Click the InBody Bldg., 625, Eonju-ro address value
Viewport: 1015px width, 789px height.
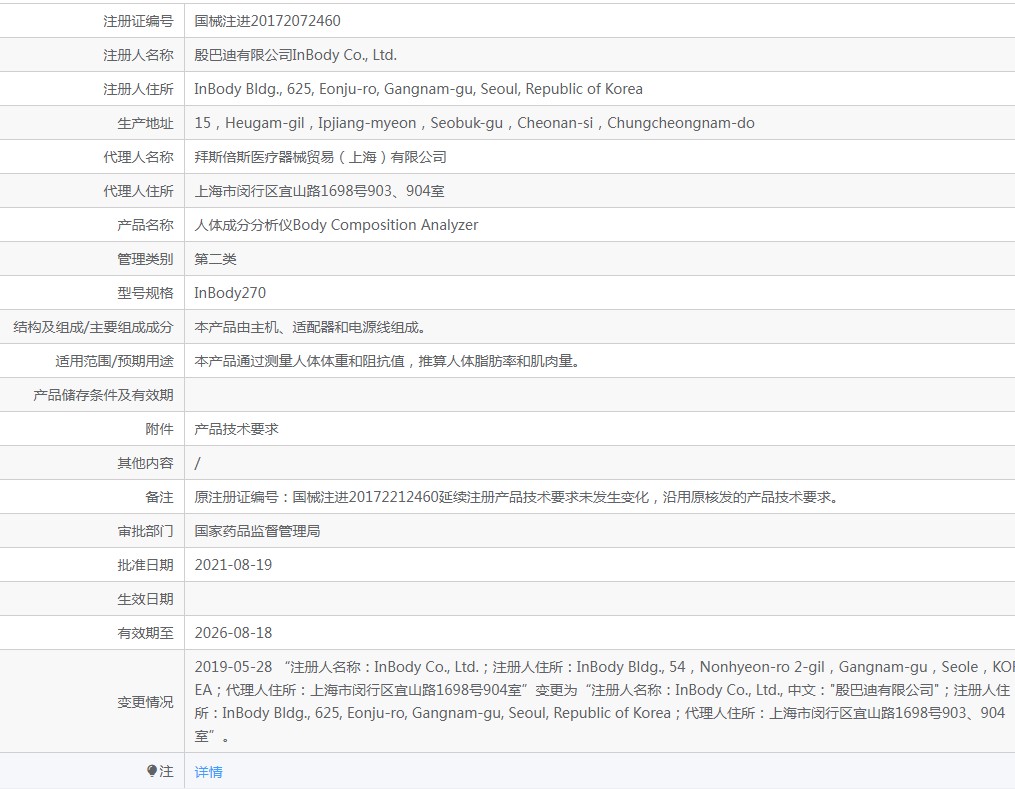418,89
